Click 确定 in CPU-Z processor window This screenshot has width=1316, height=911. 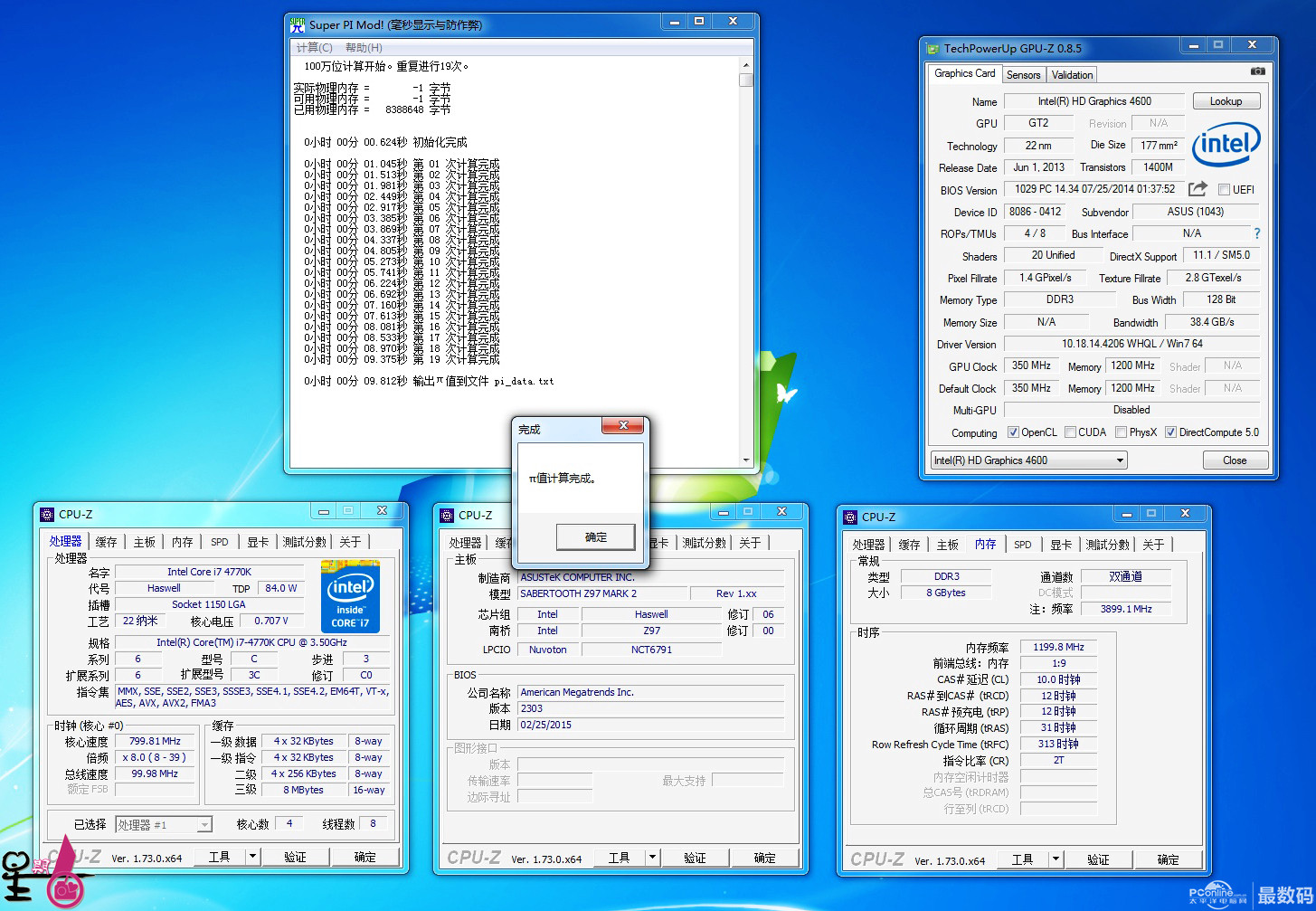[365, 856]
